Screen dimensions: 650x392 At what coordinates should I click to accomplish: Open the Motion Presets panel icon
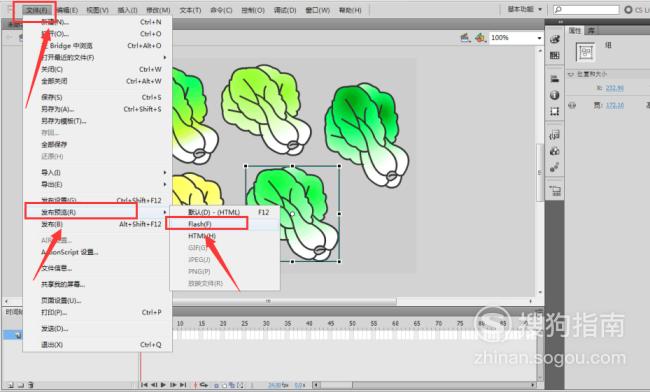click(x=555, y=167)
